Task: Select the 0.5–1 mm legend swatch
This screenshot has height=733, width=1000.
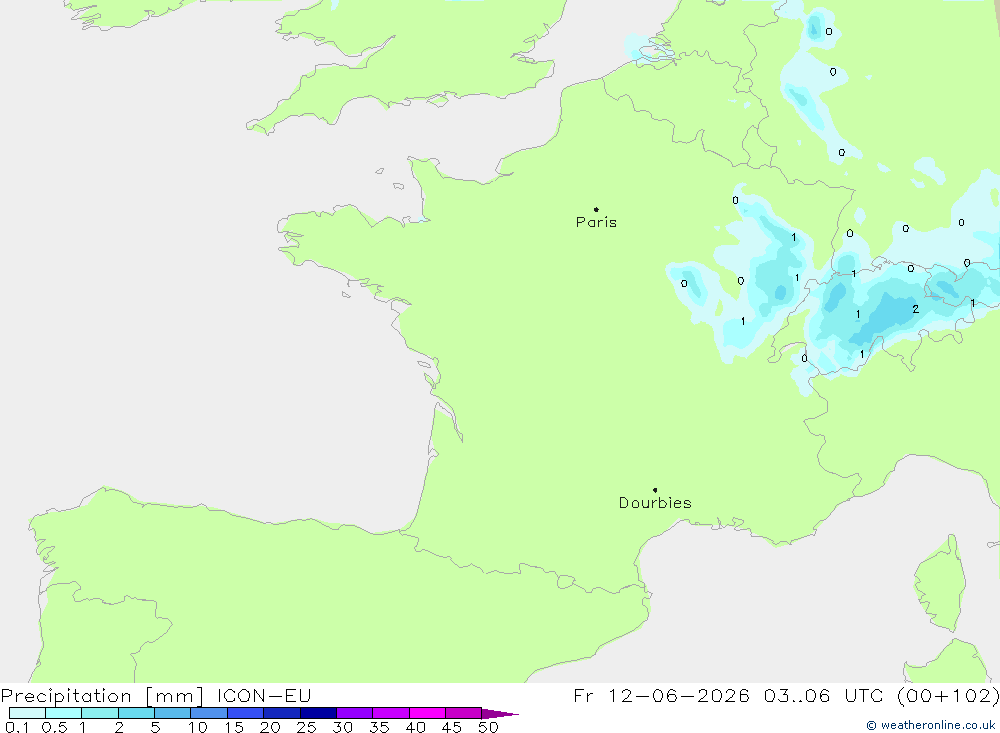Action: coord(64,713)
